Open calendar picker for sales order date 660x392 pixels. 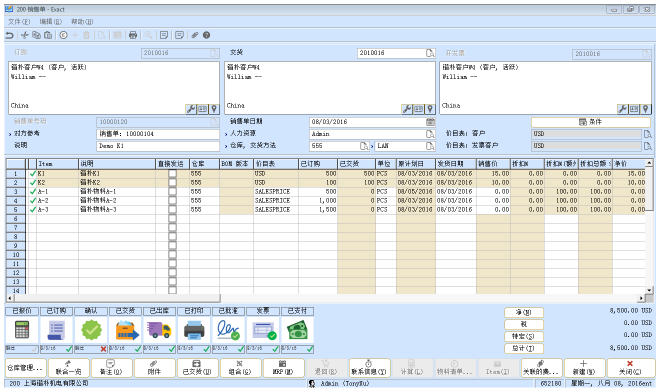pos(430,122)
